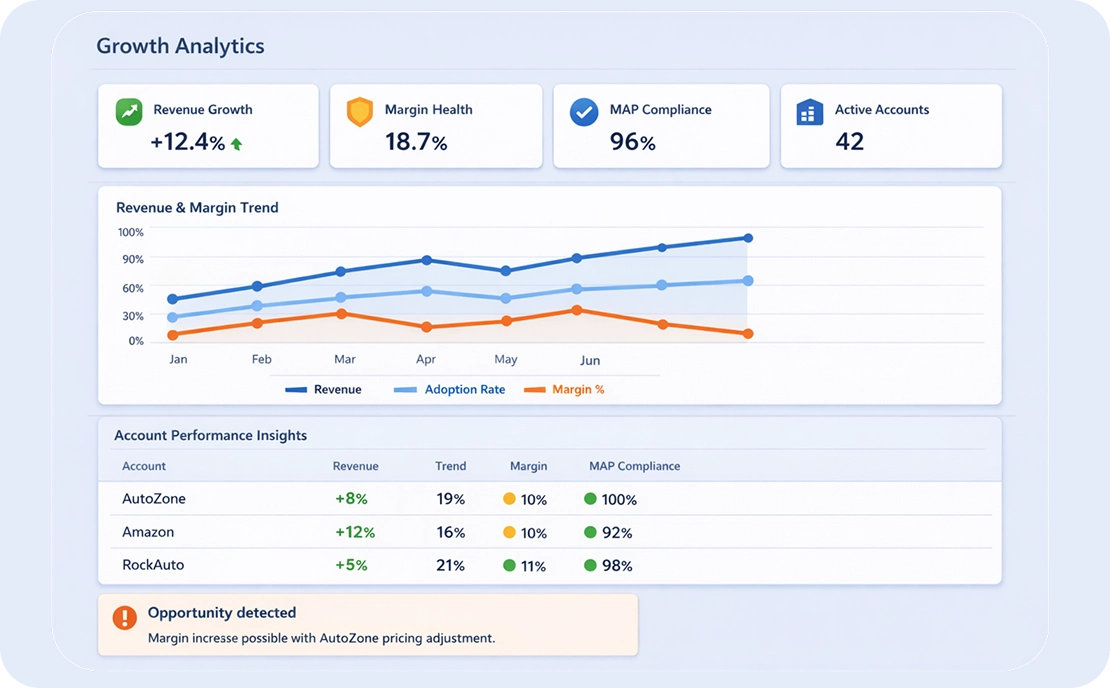Sort table by the Revenue column header

point(355,466)
